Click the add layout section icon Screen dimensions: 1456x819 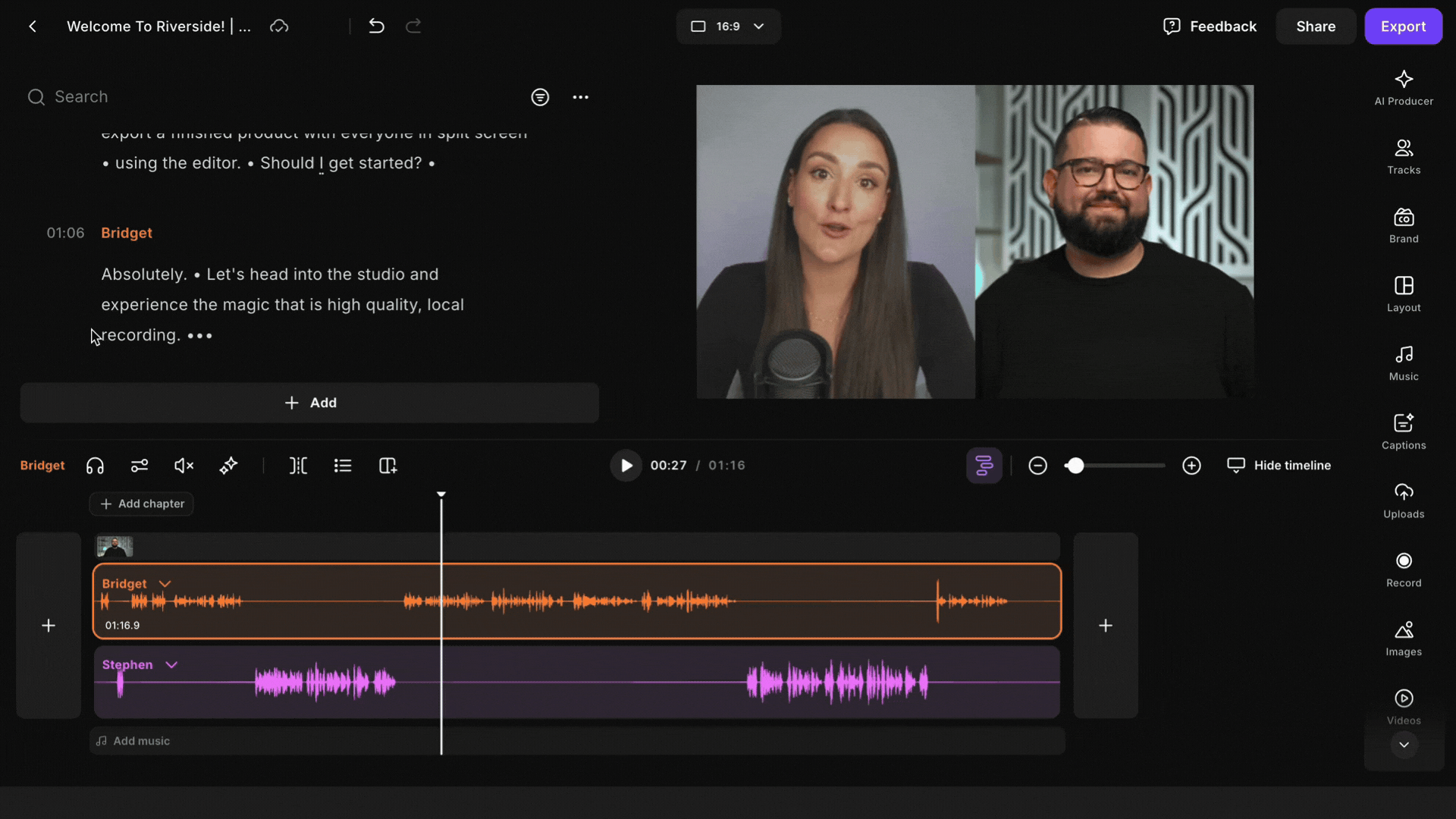388,466
